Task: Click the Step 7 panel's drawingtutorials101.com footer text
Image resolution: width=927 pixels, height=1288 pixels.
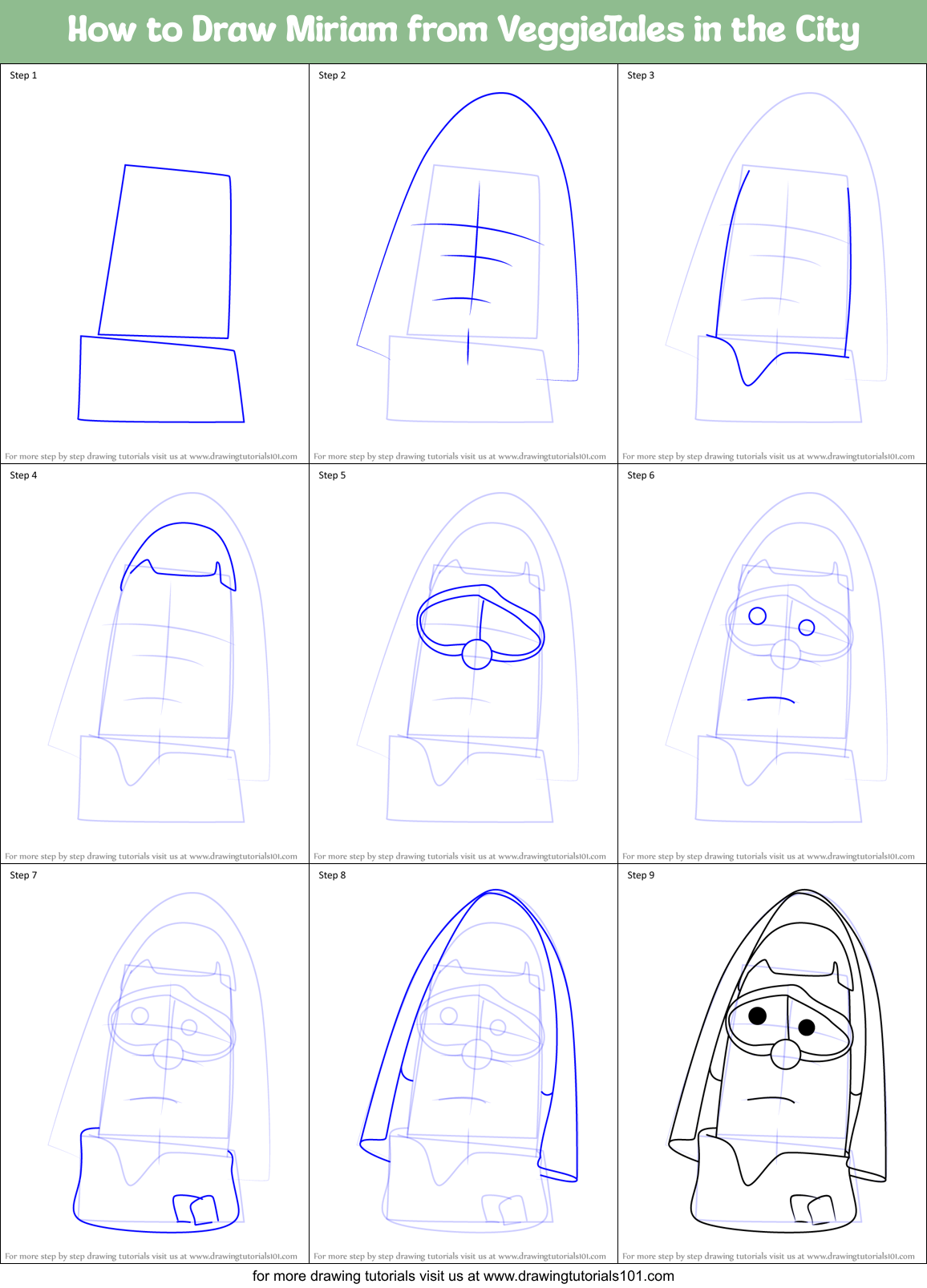Action: (x=151, y=1256)
